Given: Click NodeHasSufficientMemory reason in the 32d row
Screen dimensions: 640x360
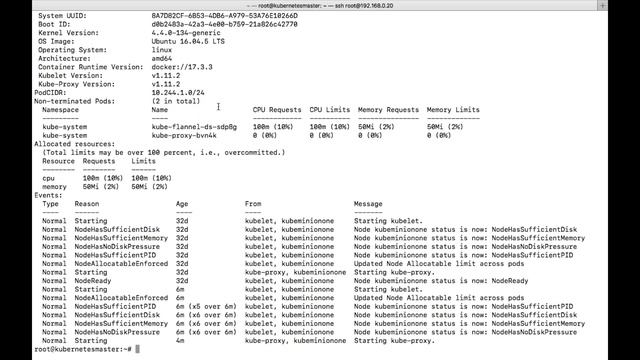Looking at the screenshot, I should coord(121,238).
